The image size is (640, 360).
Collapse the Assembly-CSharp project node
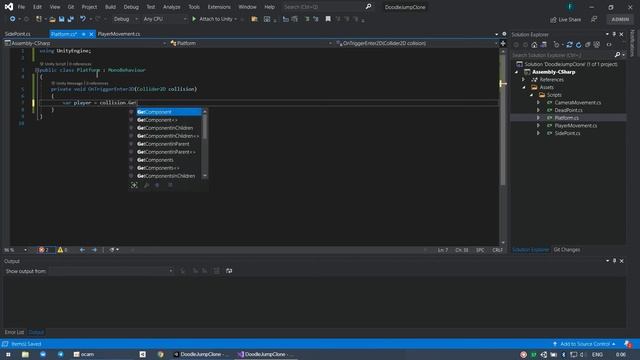tap(517, 72)
